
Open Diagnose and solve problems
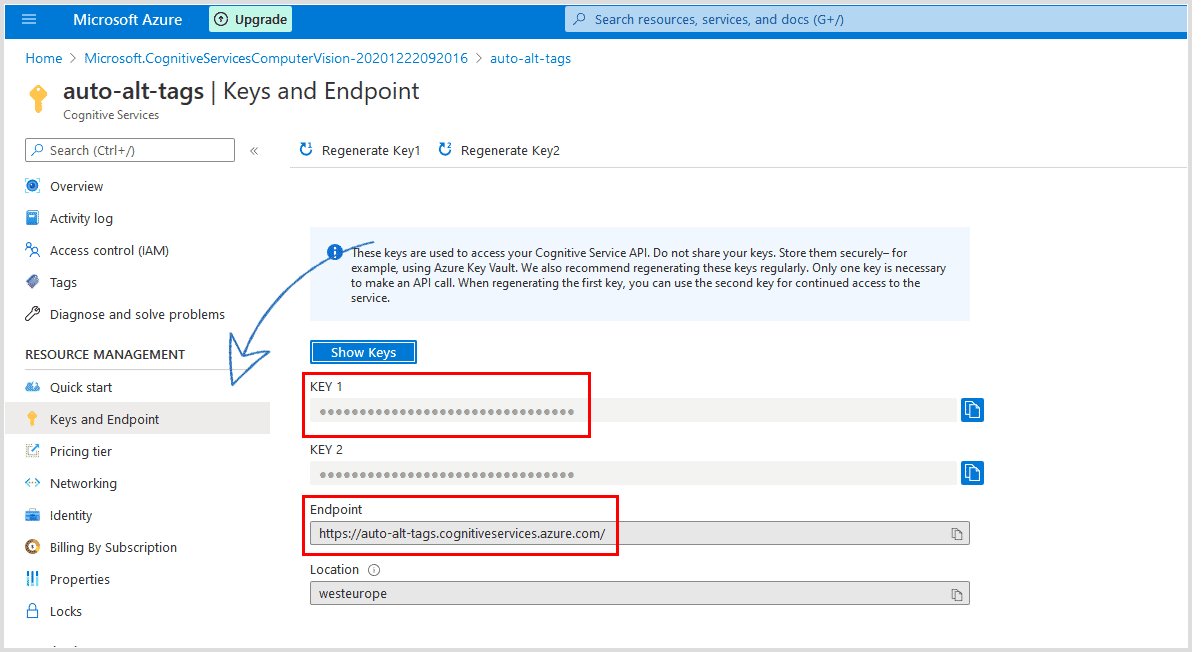33,314
